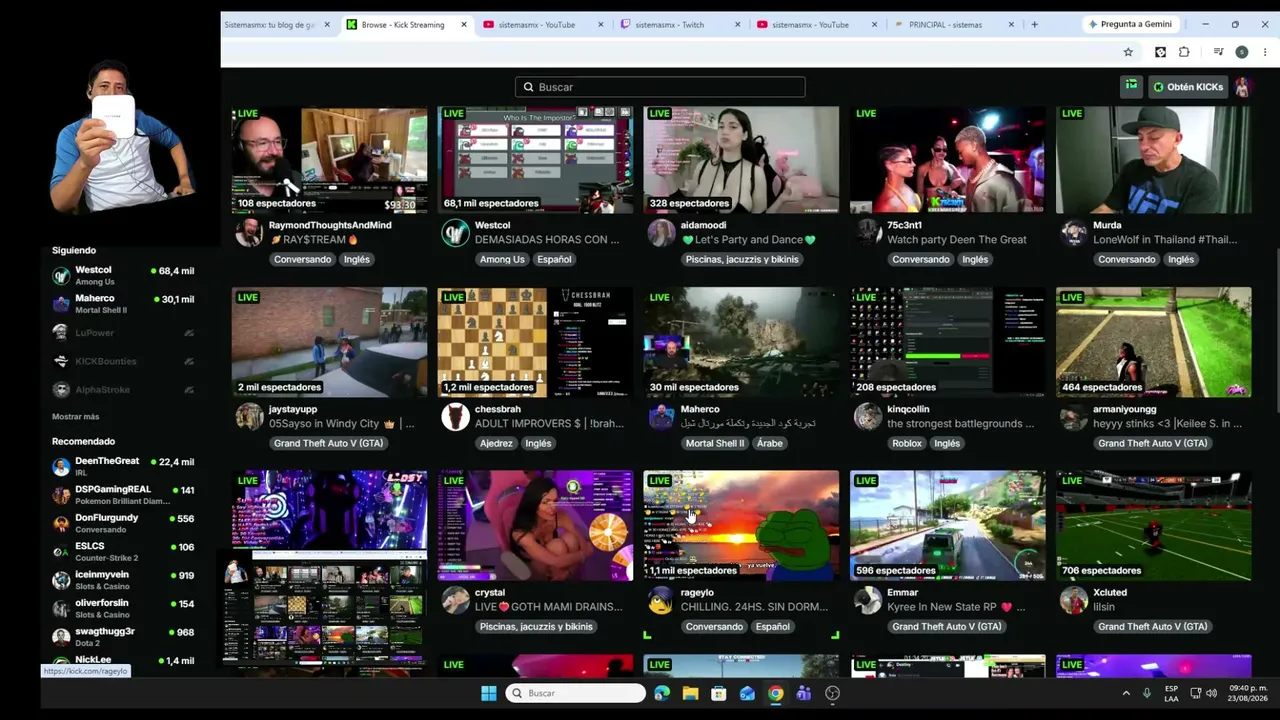Open the green Kick icon beside Obtén KICKs
The height and width of the screenshot is (720, 1280).
[1131, 87]
